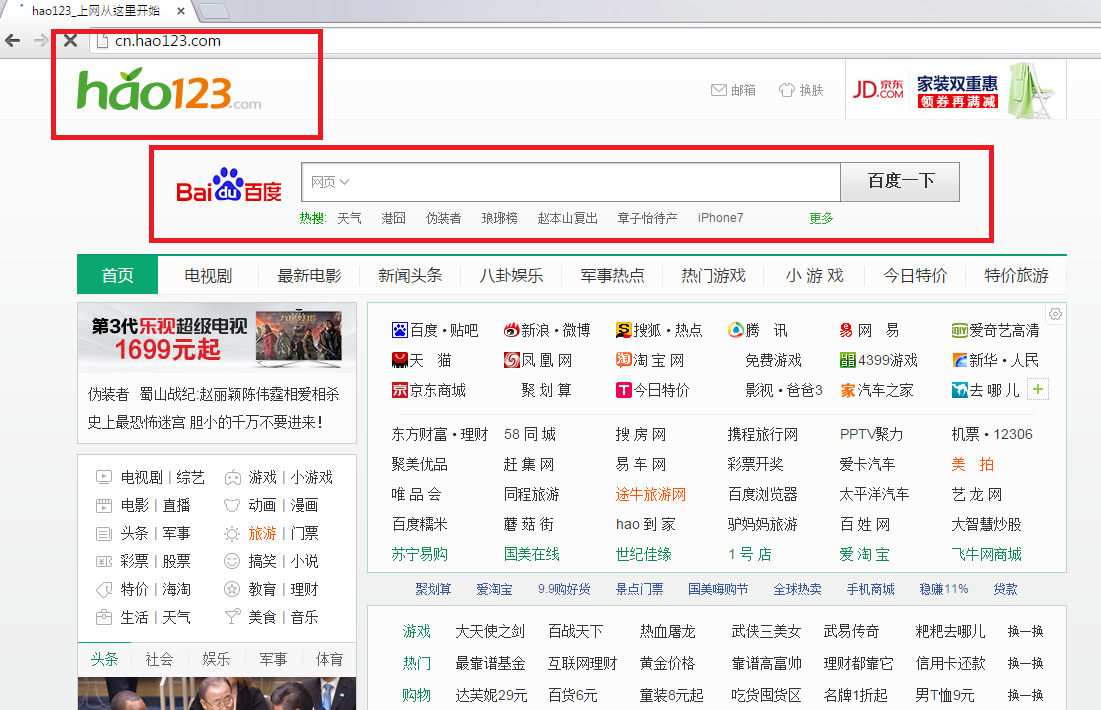Click the green plus add-site icon
This screenshot has height=710, width=1101.
point(1038,389)
